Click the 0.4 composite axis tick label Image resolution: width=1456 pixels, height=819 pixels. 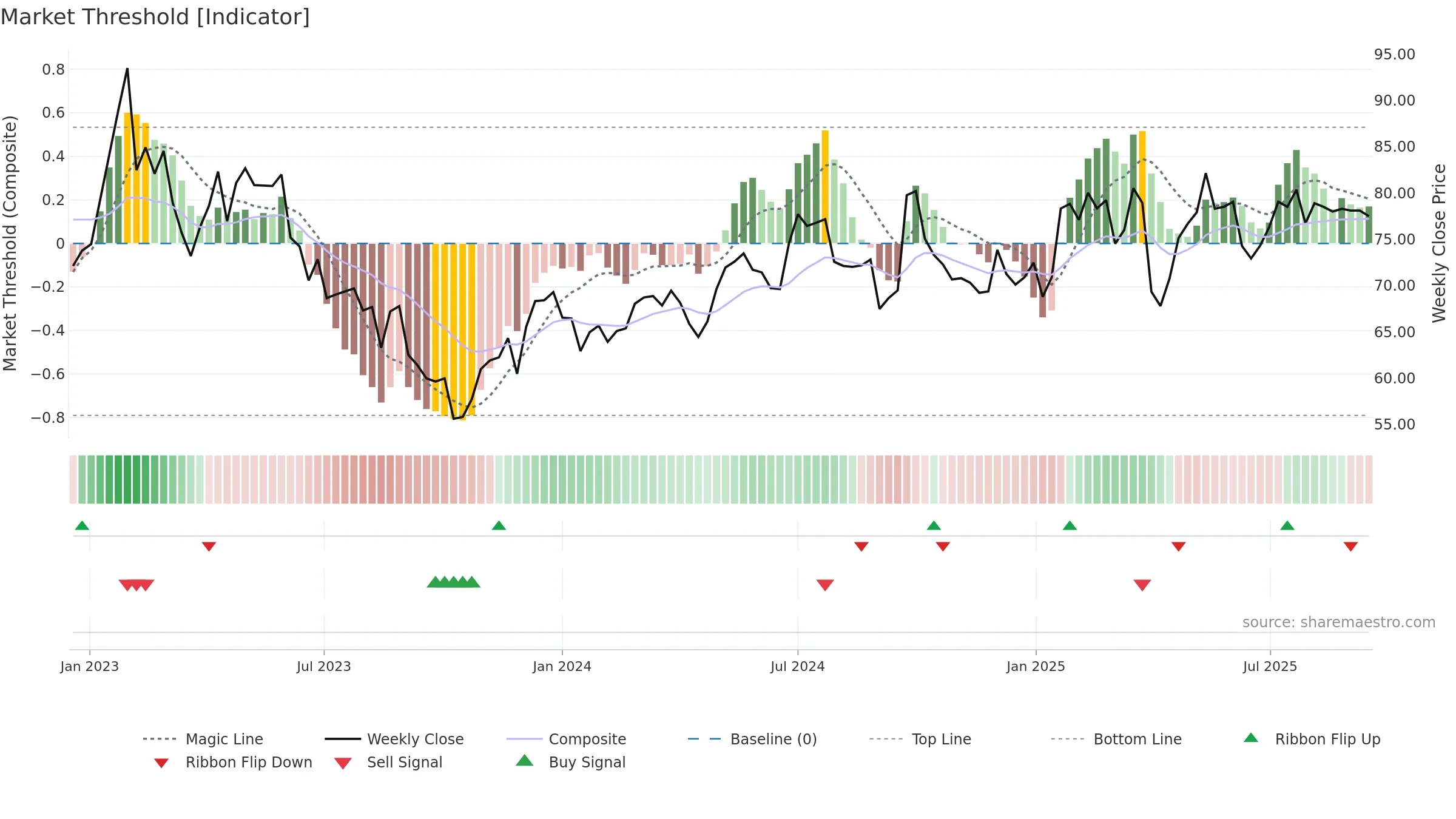53,157
